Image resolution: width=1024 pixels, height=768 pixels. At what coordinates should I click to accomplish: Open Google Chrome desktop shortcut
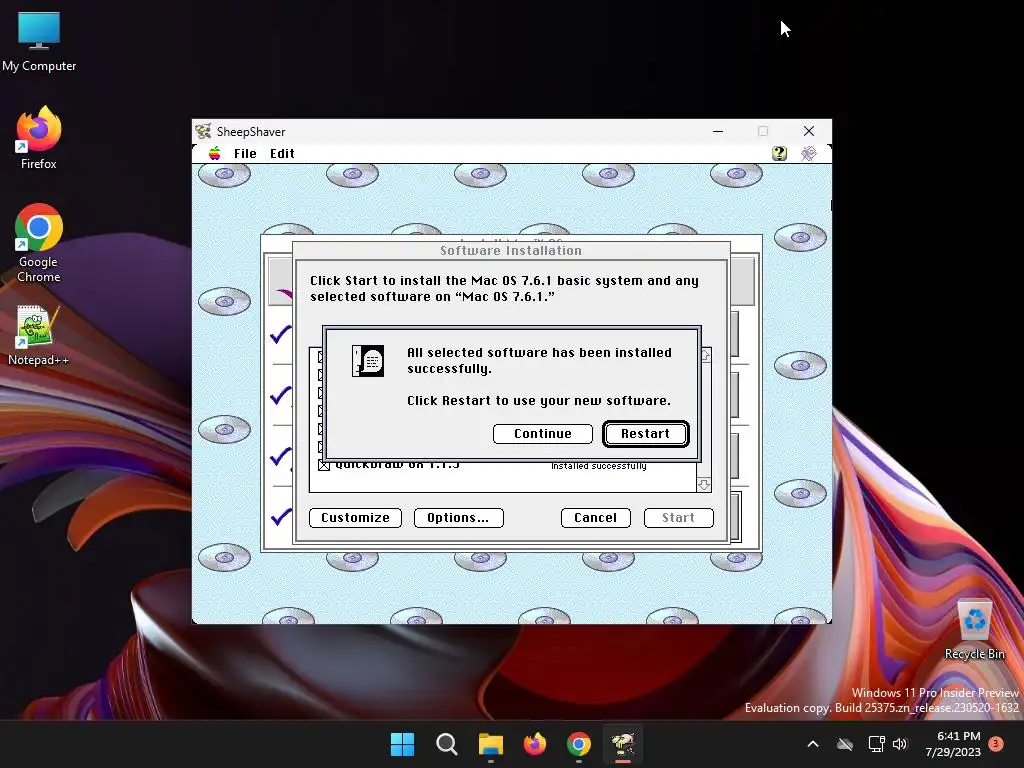pos(39,243)
